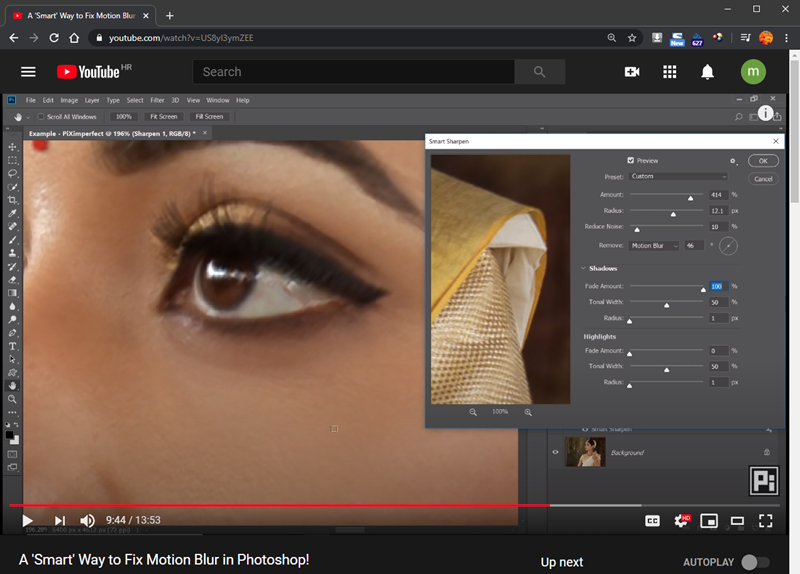
Task: Click the YouTube create video camera icon
Action: coord(632,72)
